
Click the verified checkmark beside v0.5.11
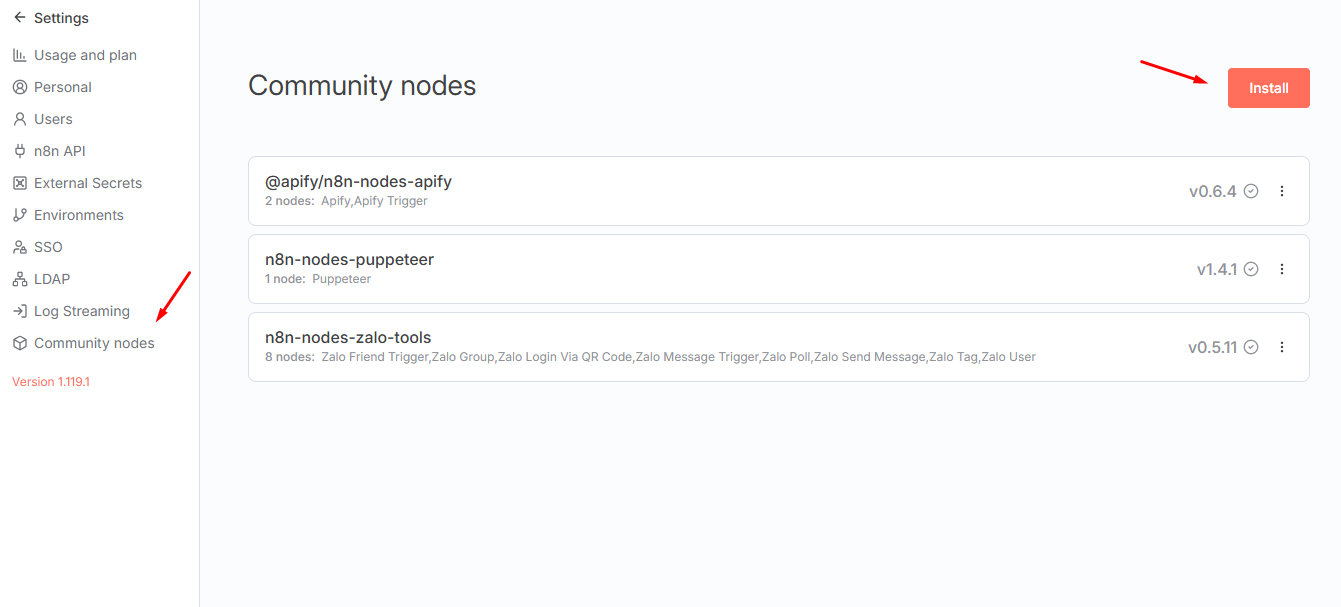click(x=1251, y=347)
